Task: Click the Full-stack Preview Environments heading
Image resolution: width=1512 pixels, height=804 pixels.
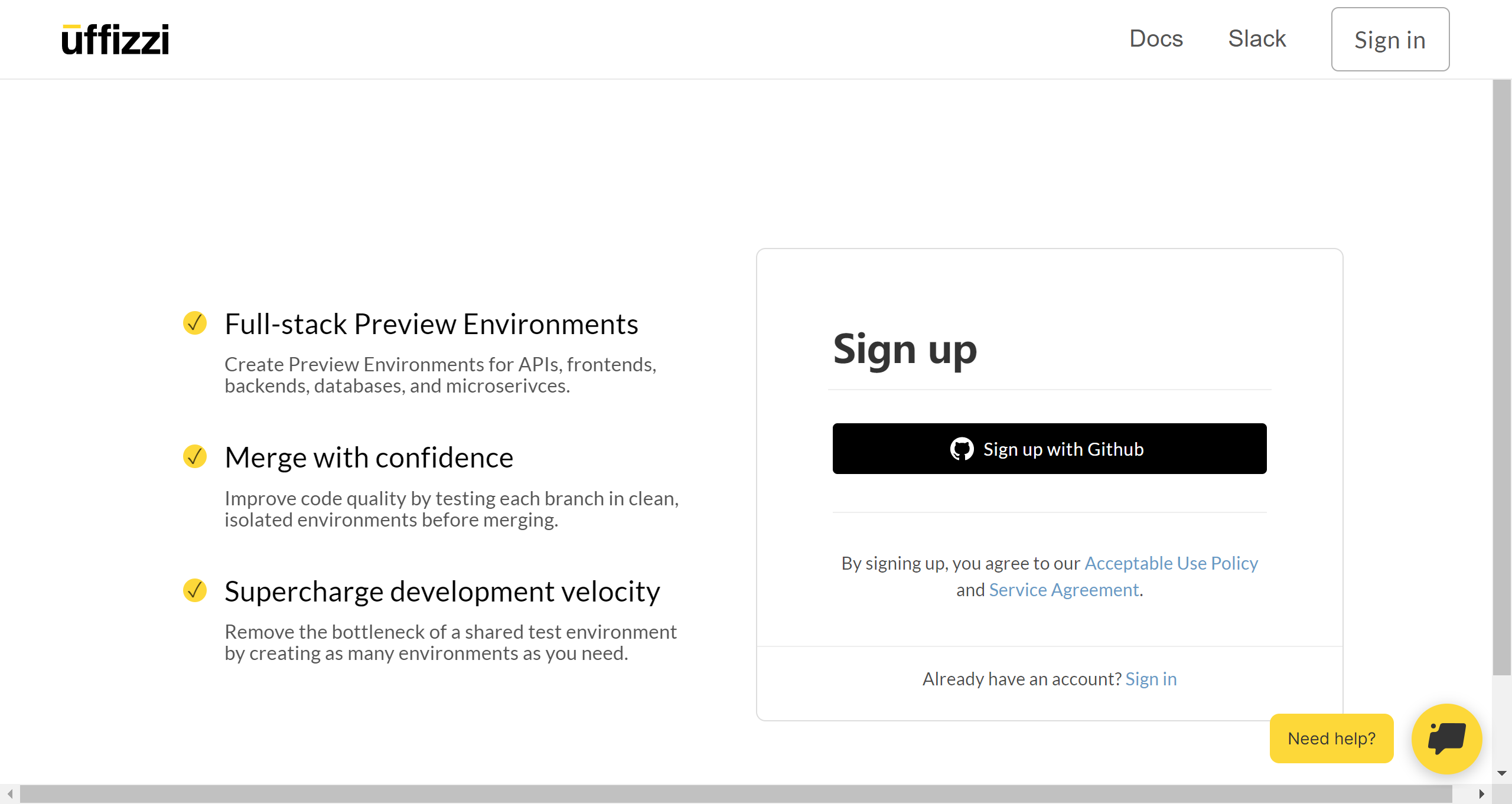Action: 431,324
